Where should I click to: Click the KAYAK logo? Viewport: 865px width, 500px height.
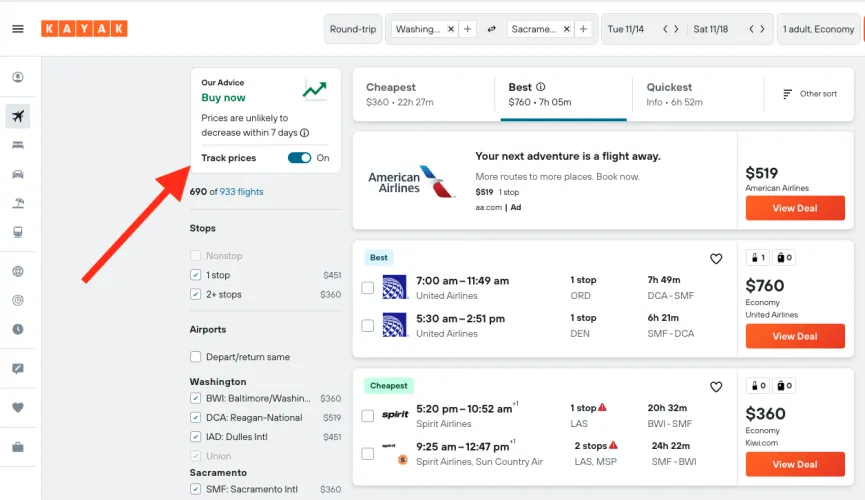point(84,29)
